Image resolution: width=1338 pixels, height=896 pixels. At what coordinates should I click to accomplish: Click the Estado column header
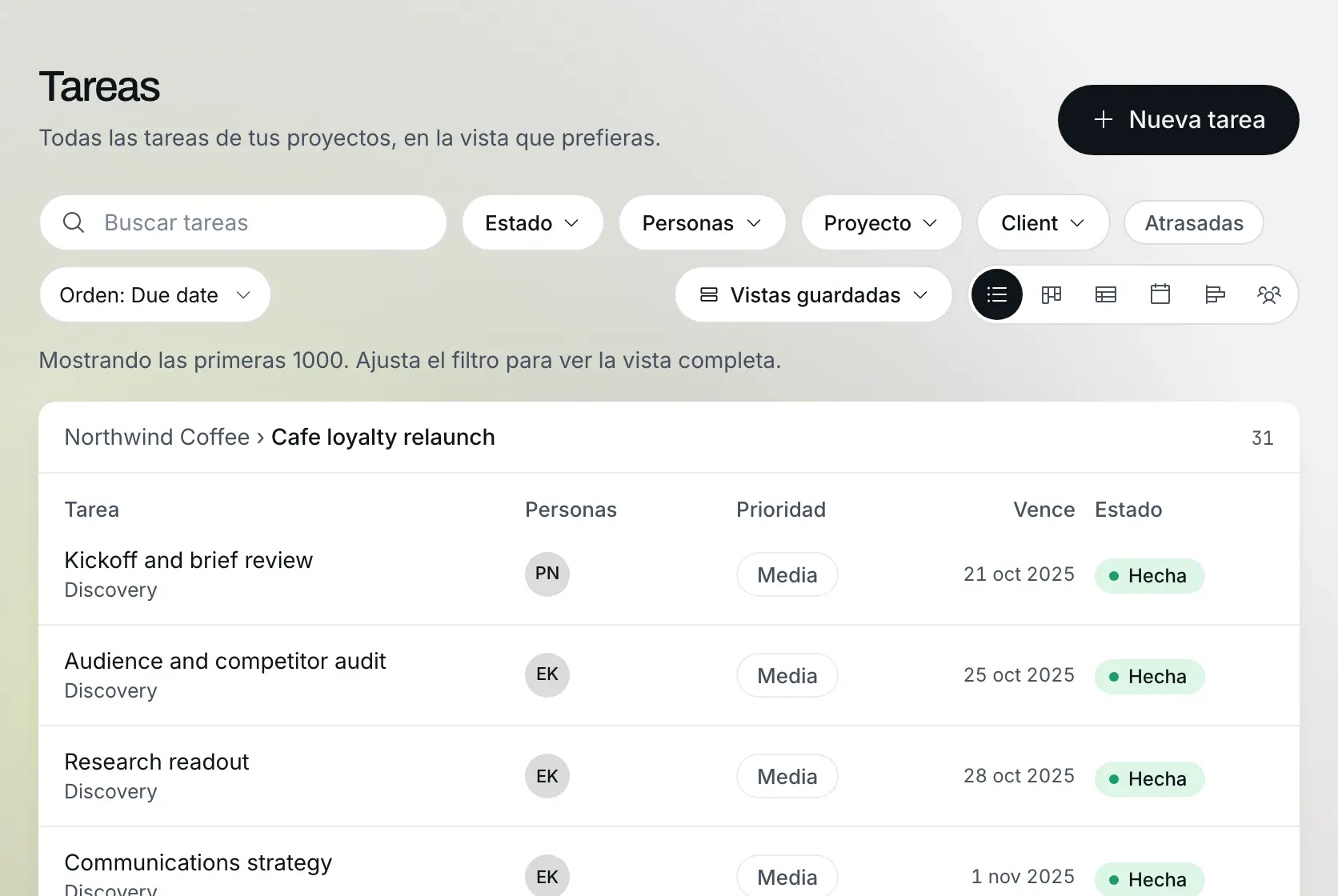tap(1128, 510)
